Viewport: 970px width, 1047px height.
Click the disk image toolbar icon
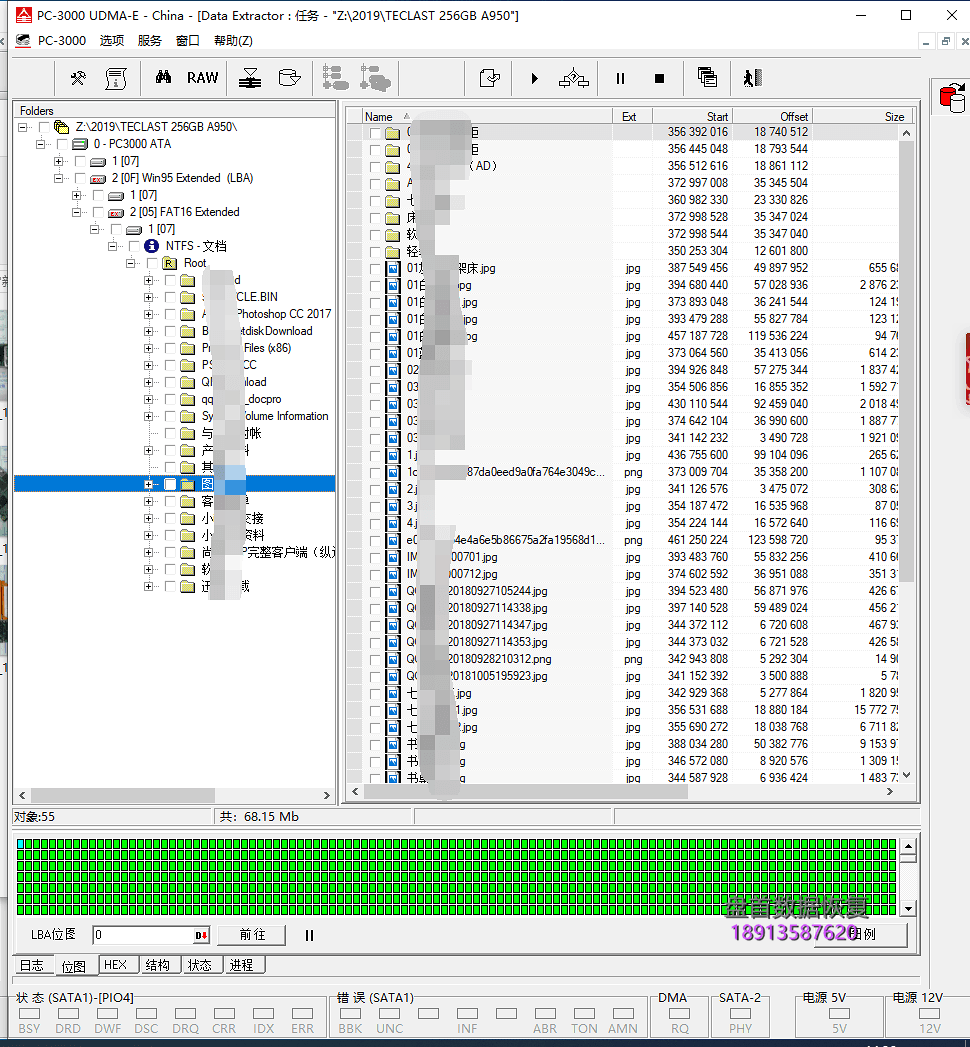289,78
